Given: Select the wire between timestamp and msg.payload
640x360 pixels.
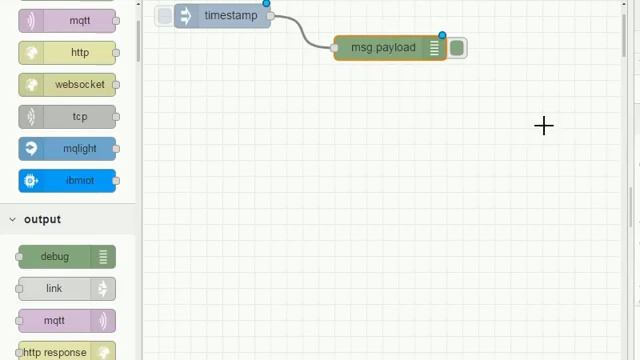Looking at the screenshot, I should coord(302,33).
